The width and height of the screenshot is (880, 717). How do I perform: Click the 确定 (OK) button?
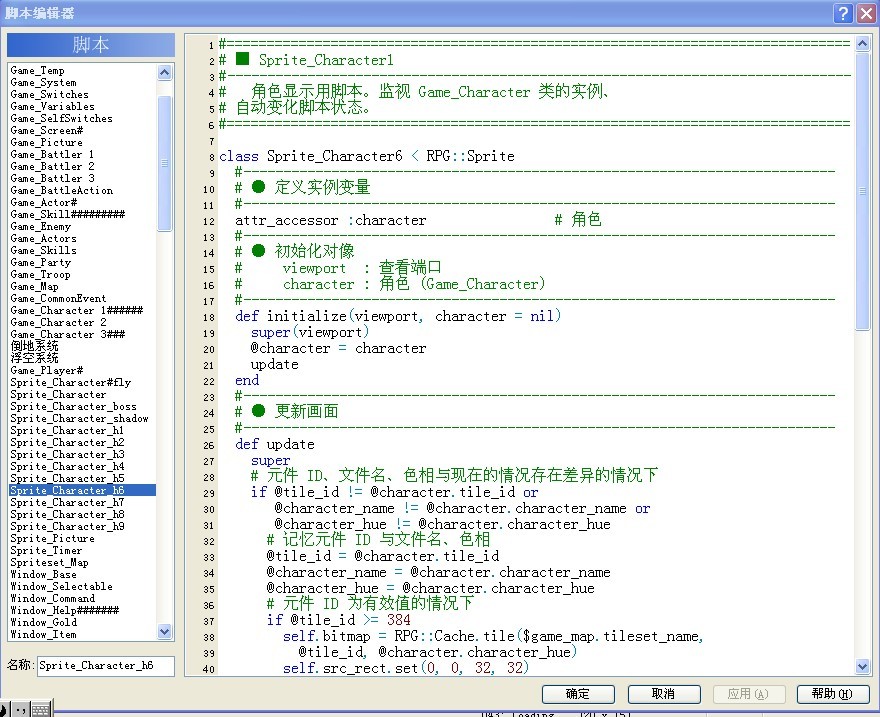pos(578,694)
